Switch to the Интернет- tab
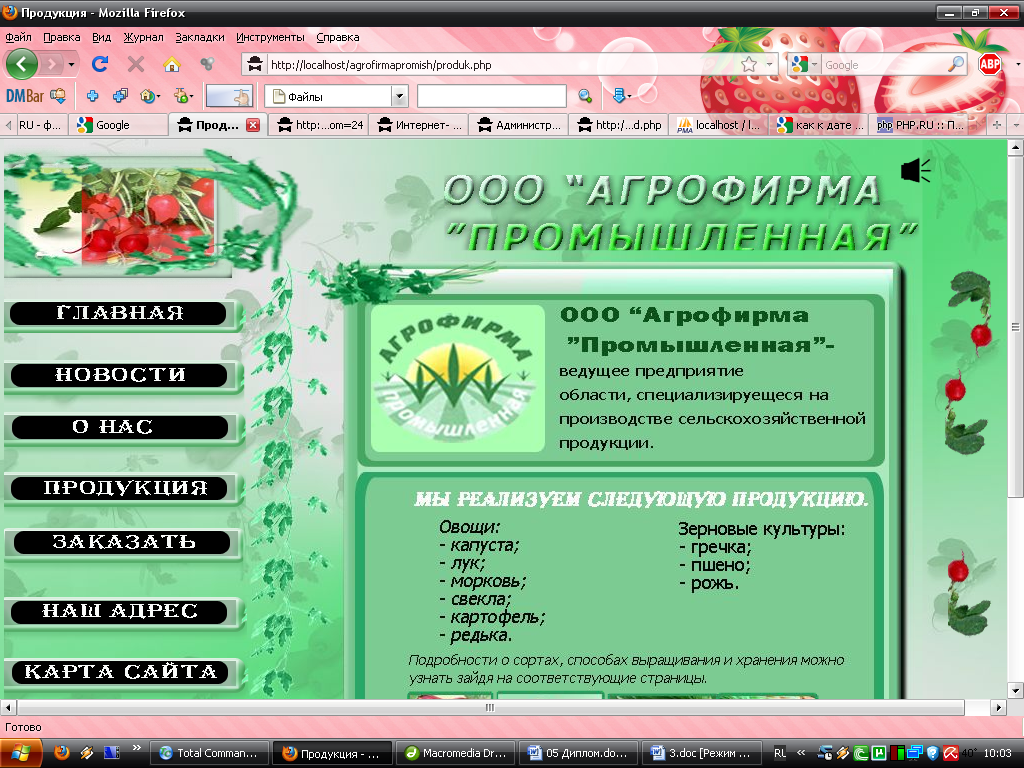Image resolution: width=1024 pixels, height=768 pixels. [x=419, y=125]
